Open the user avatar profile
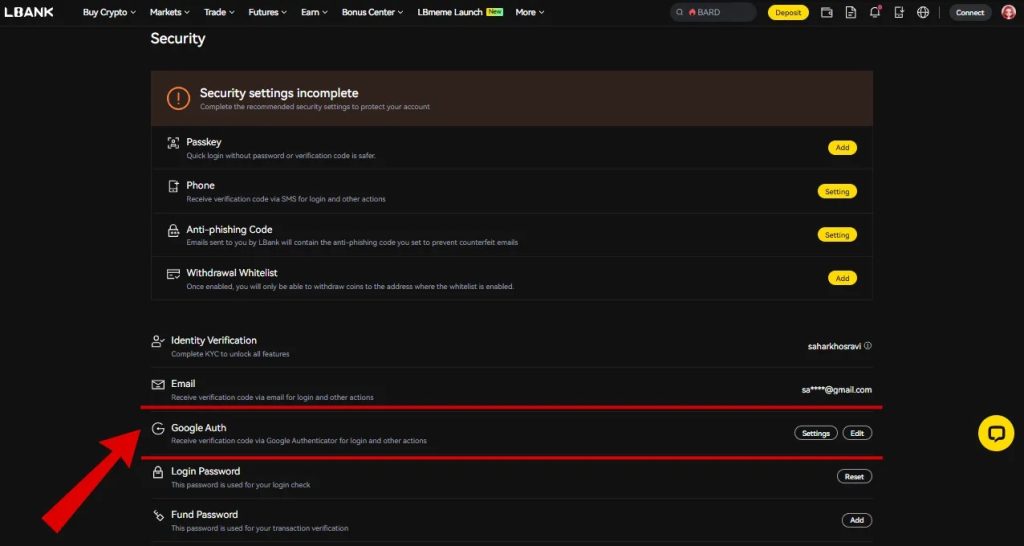The image size is (1024, 546). click(x=1008, y=12)
